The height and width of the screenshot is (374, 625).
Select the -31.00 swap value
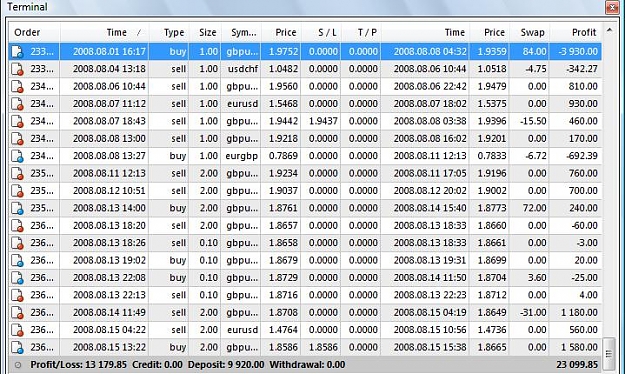click(533, 313)
